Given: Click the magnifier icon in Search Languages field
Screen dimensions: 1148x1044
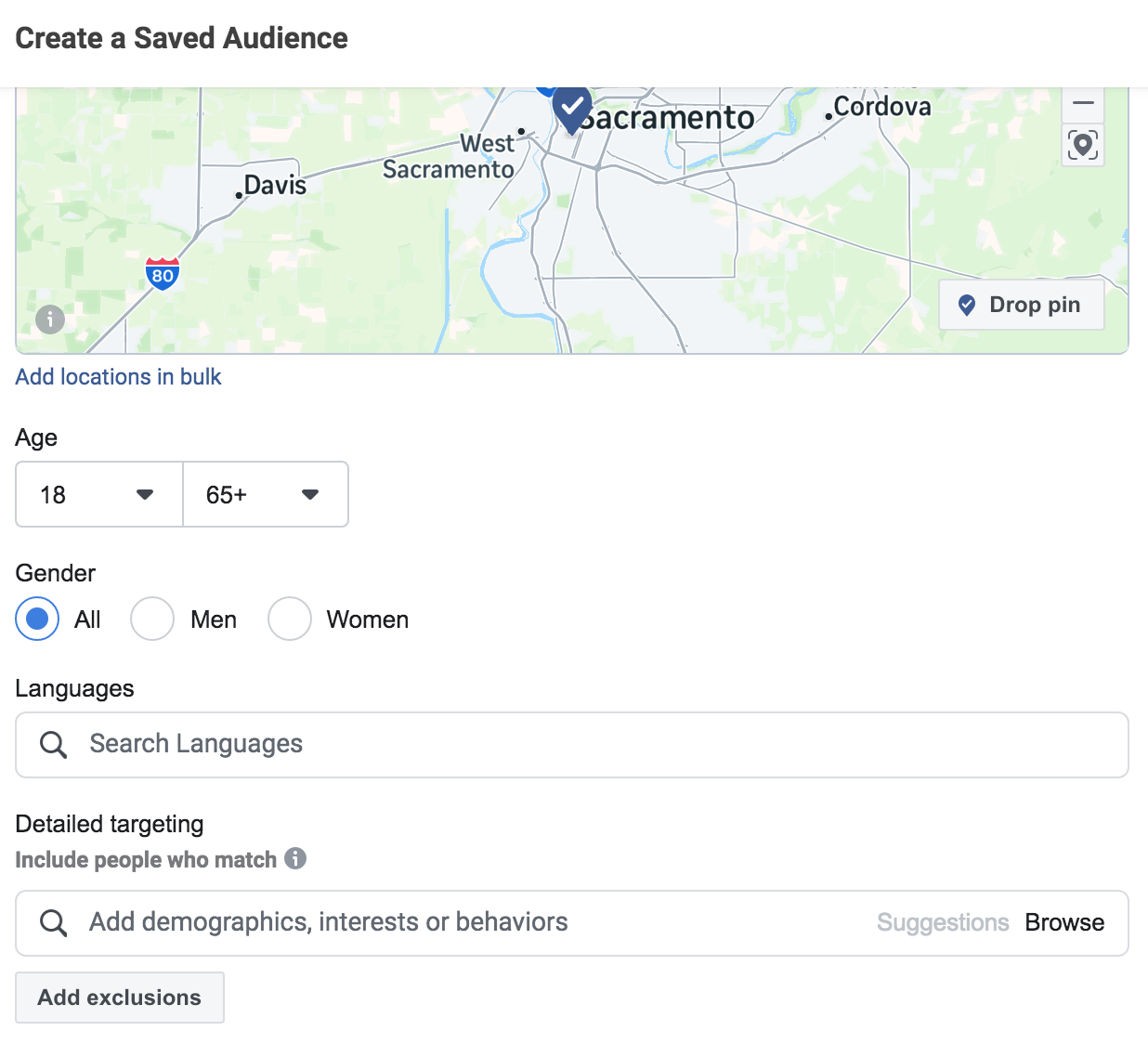Looking at the screenshot, I should (x=53, y=744).
